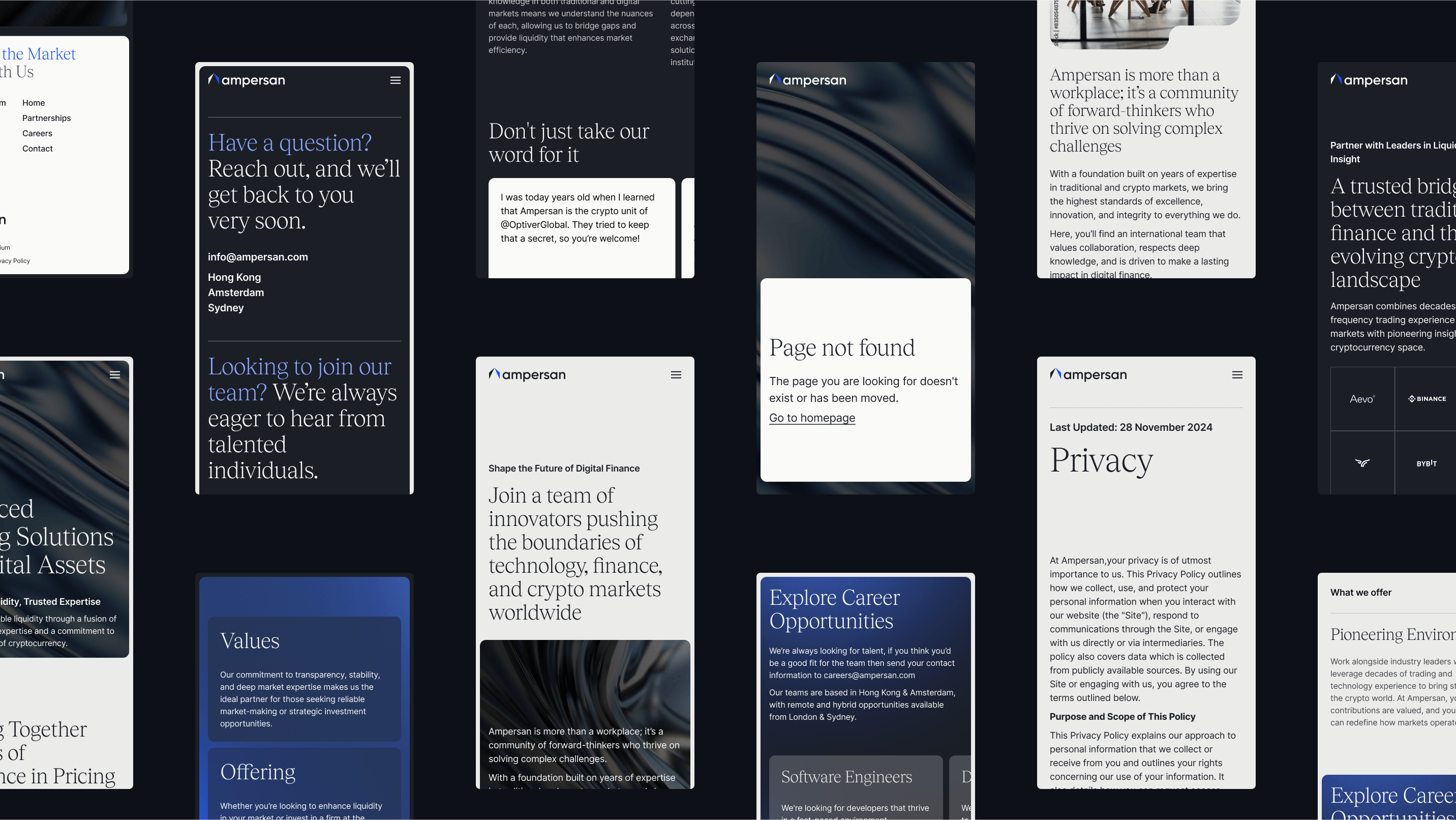Open hamburger menu on Have a question page
Image resolution: width=1456 pixels, height=820 pixels.
click(x=395, y=80)
